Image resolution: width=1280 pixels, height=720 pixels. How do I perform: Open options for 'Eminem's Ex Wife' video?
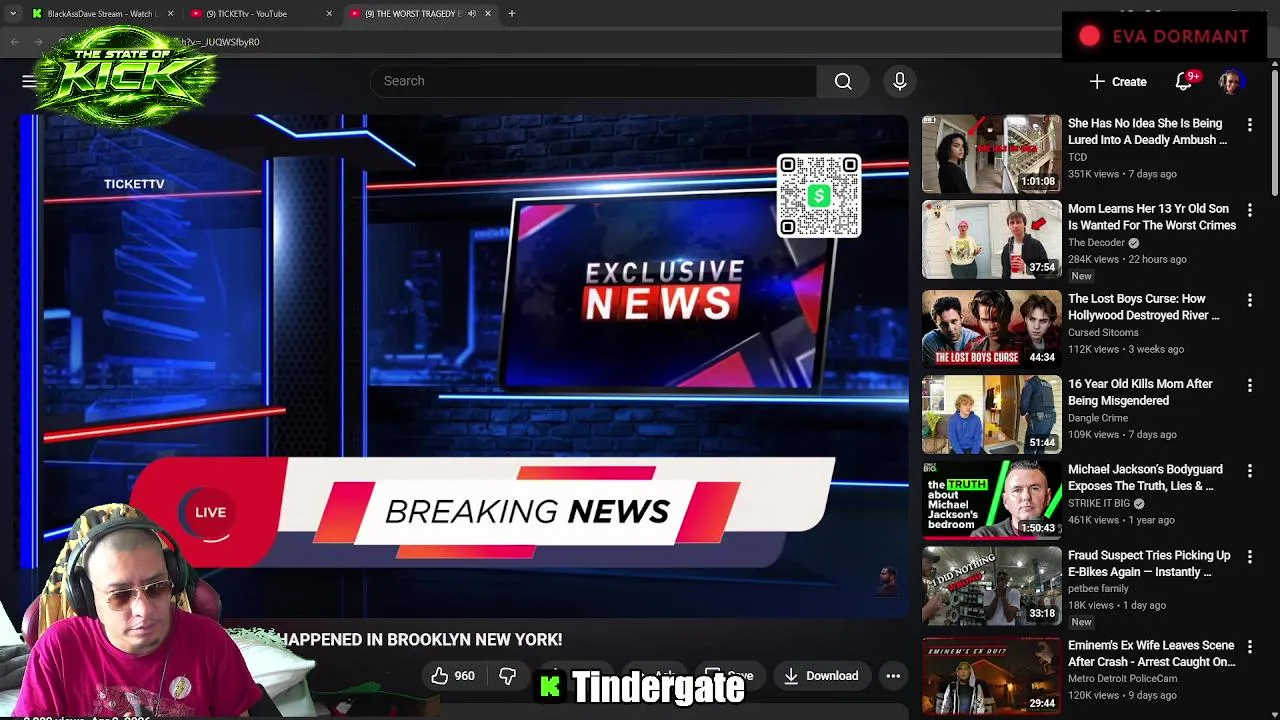[1249, 646]
